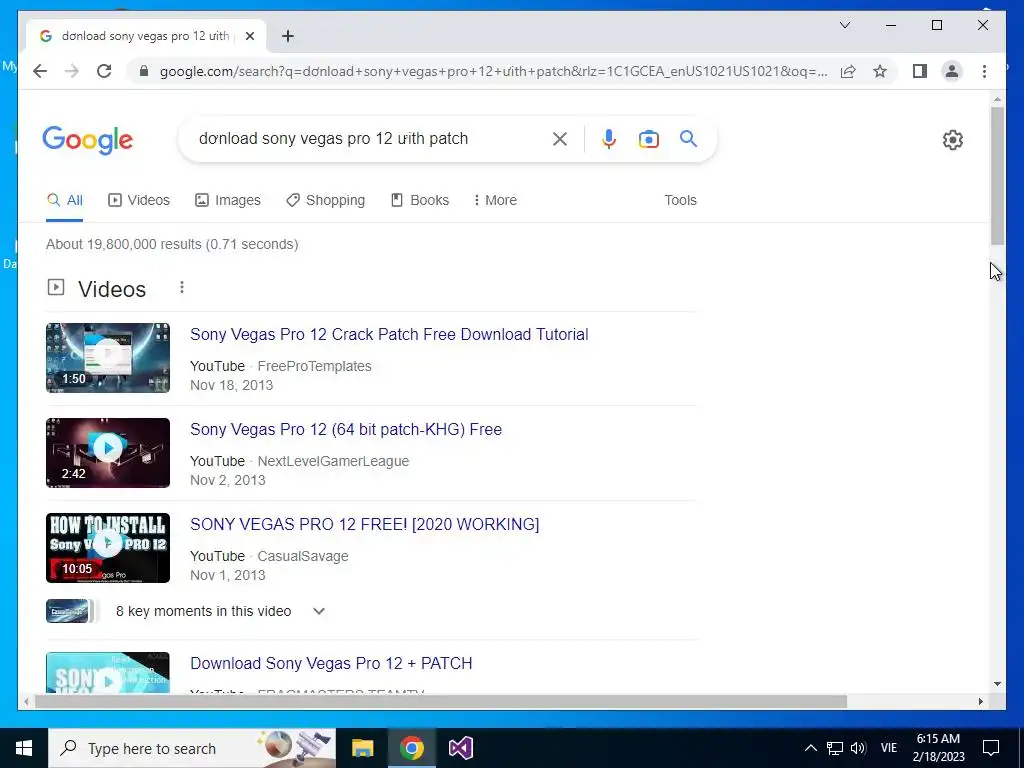Switch to Videos results tab
The width and height of the screenshot is (1024, 768).
(138, 200)
